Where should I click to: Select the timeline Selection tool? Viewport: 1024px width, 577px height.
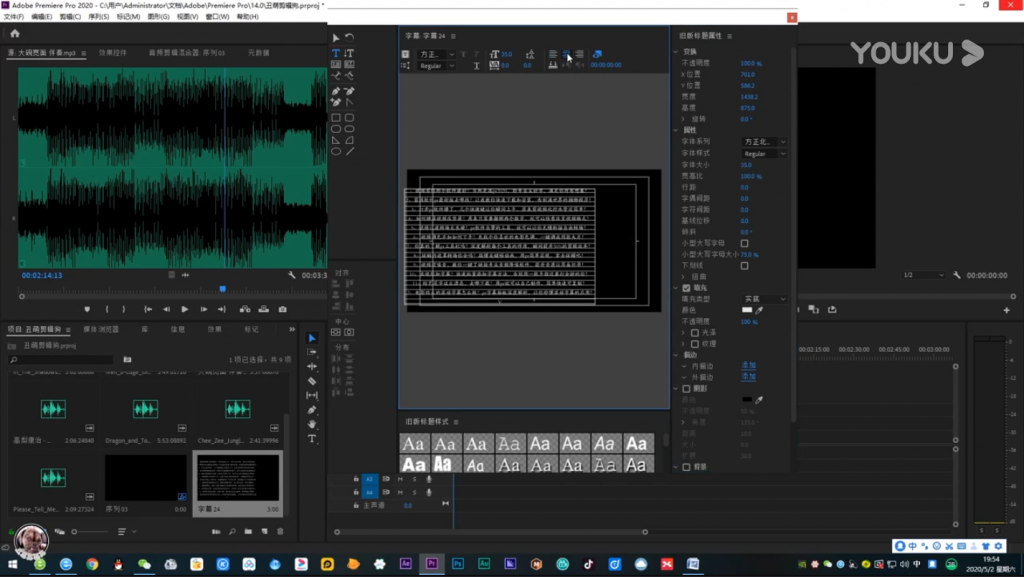[312, 338]
